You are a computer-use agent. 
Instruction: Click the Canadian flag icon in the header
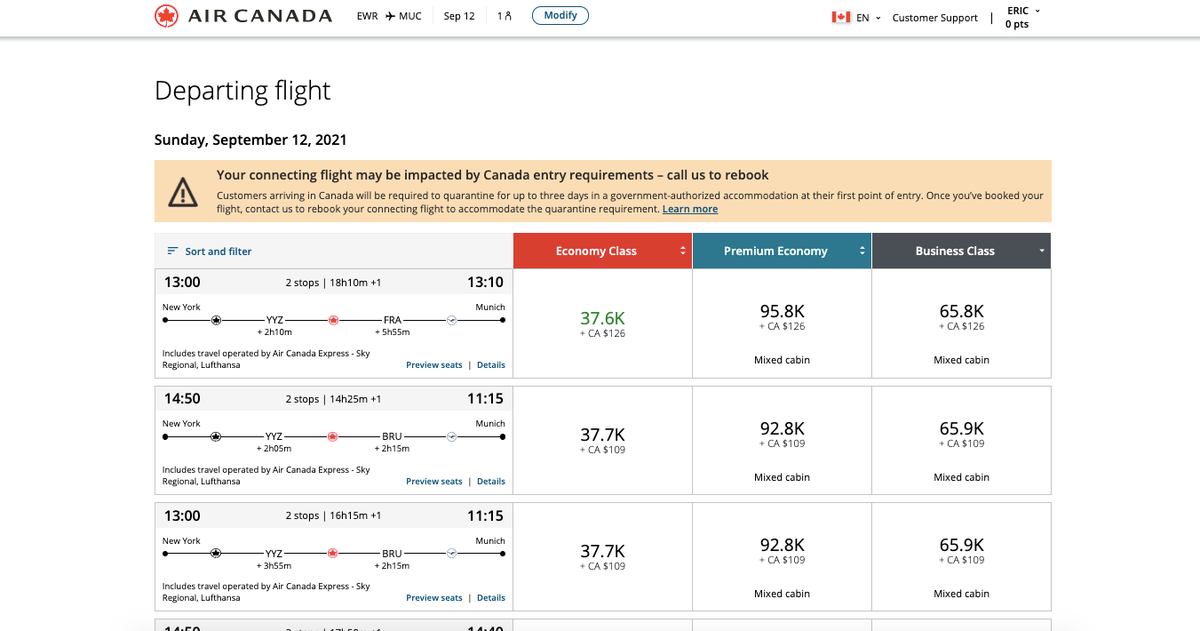[x=841, y=17]
